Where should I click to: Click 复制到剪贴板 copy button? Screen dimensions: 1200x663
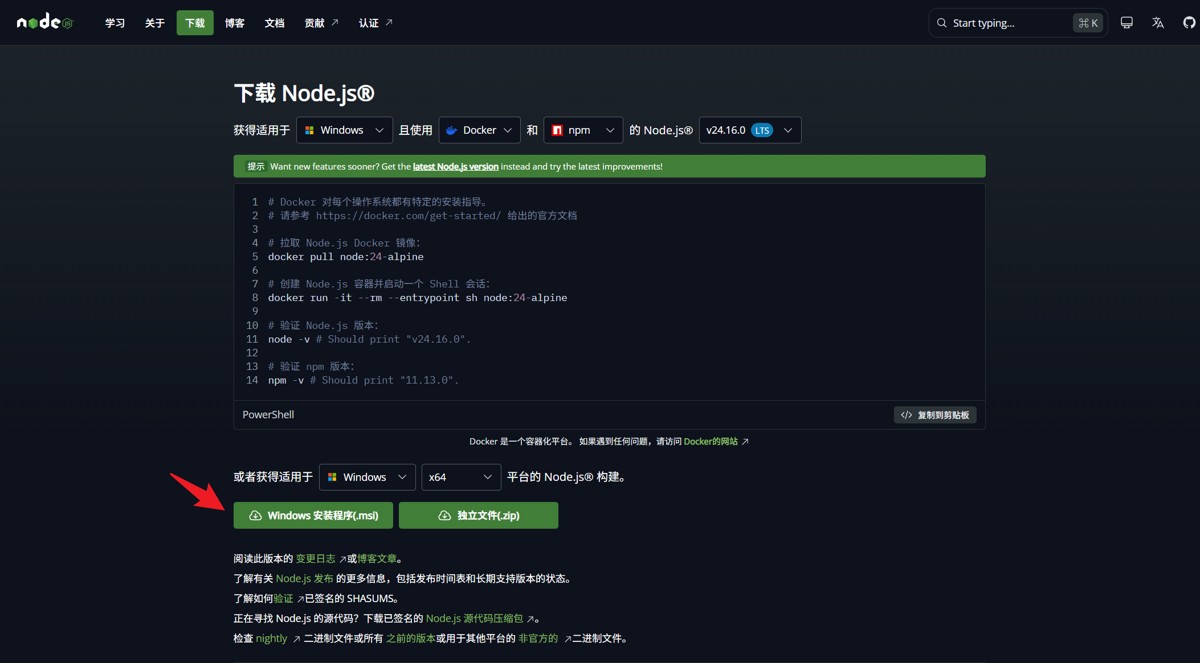pyautogui.click(x=935, y=415)
